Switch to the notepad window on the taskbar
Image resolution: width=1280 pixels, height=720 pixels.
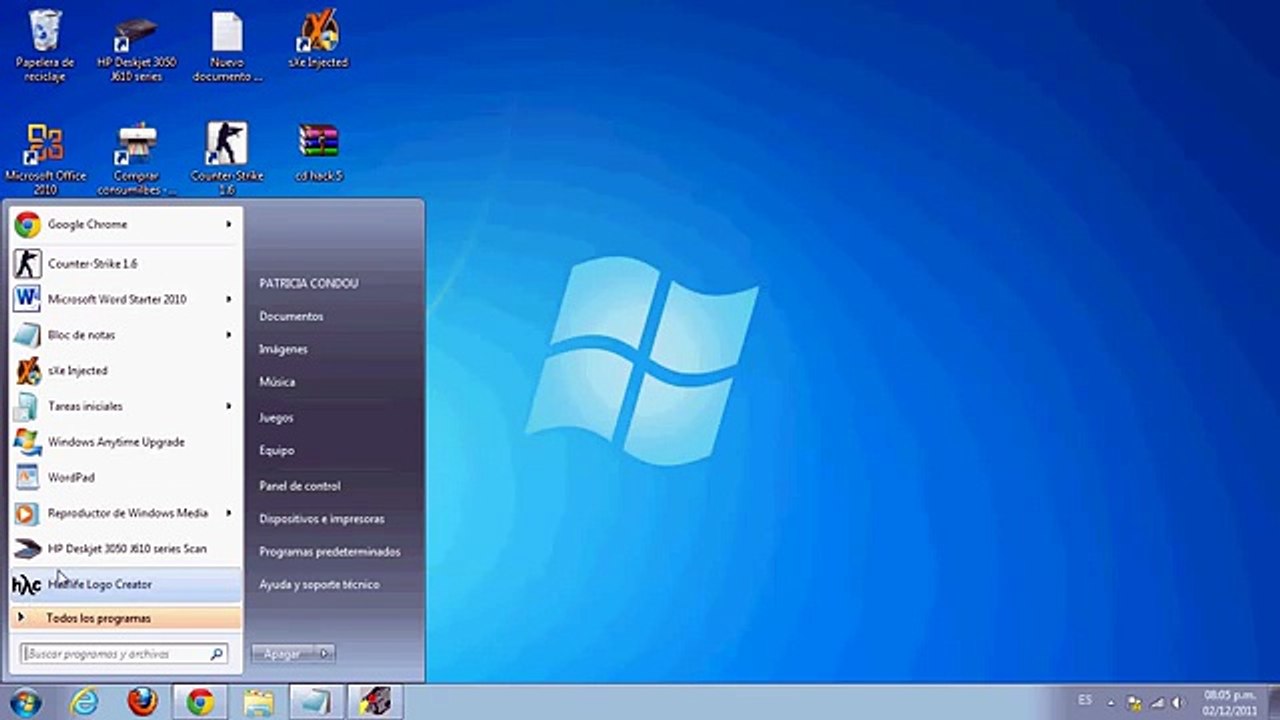click(x=316, y=702)
